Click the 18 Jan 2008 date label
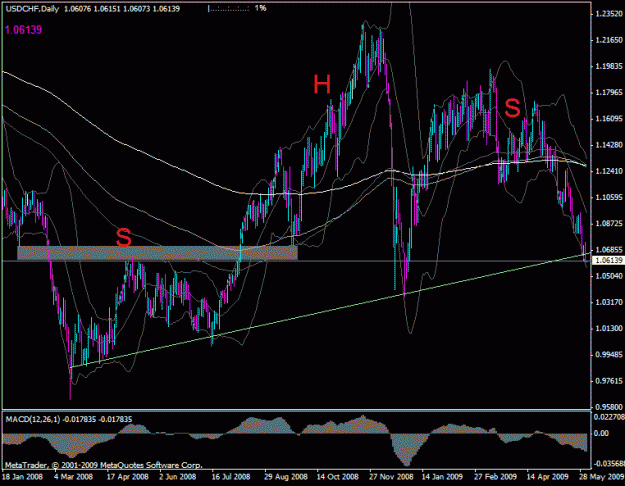The image size is (625, 486). pos(23,477)
